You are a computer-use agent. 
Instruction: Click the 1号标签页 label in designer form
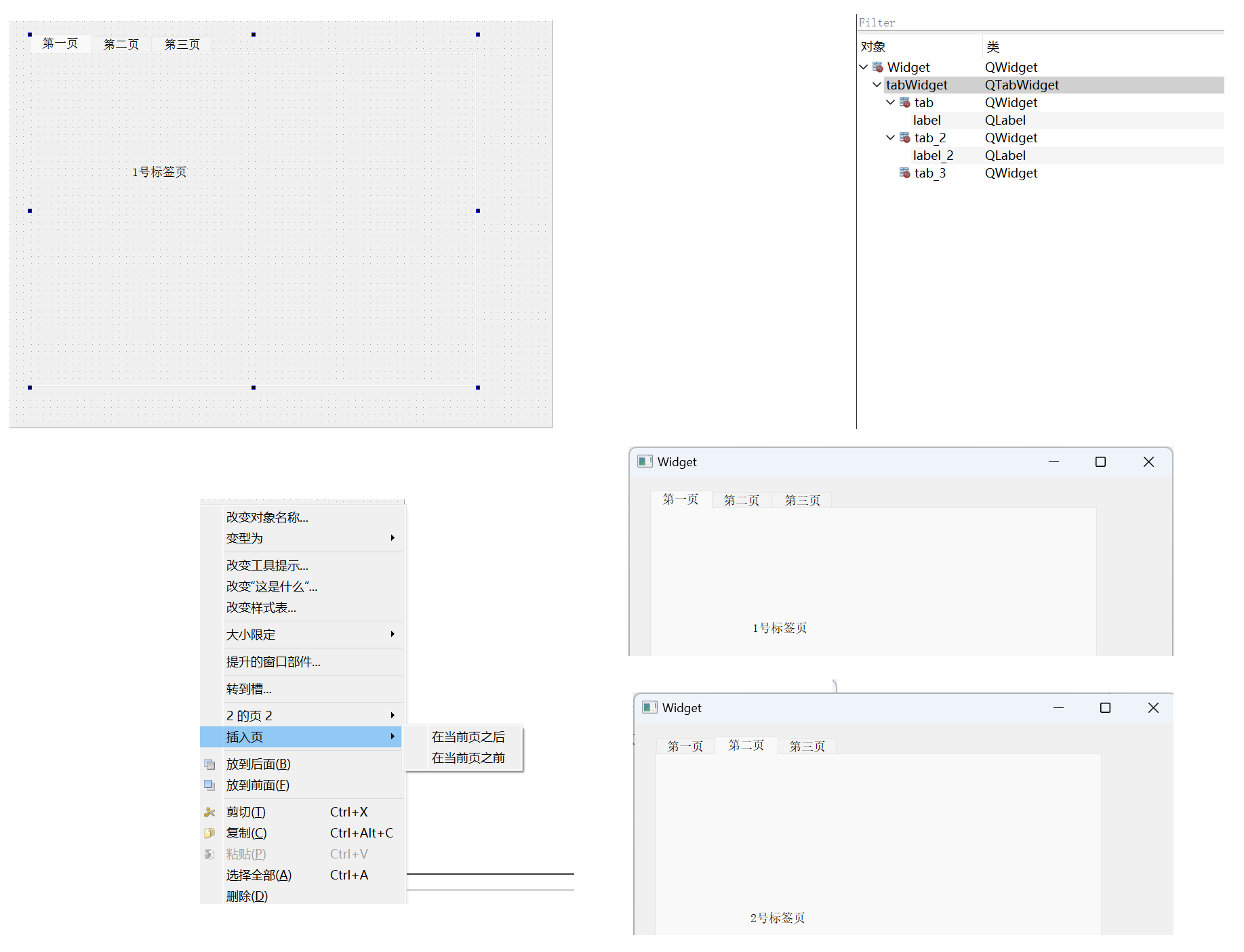(159, 172)
